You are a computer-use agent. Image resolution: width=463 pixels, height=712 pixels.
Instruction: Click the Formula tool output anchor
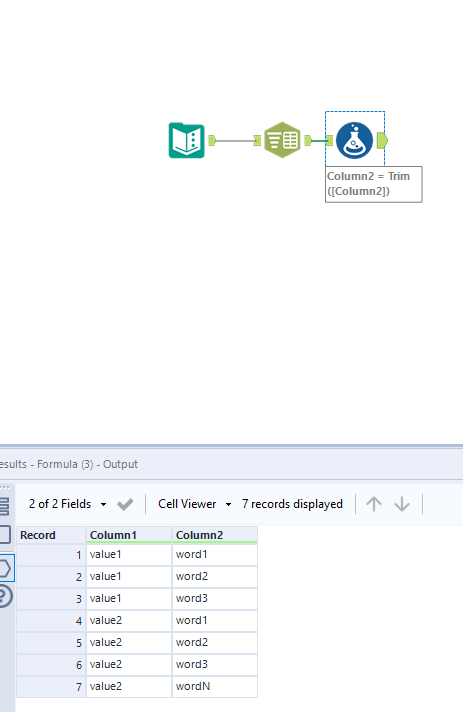click(x=382, y=140)
